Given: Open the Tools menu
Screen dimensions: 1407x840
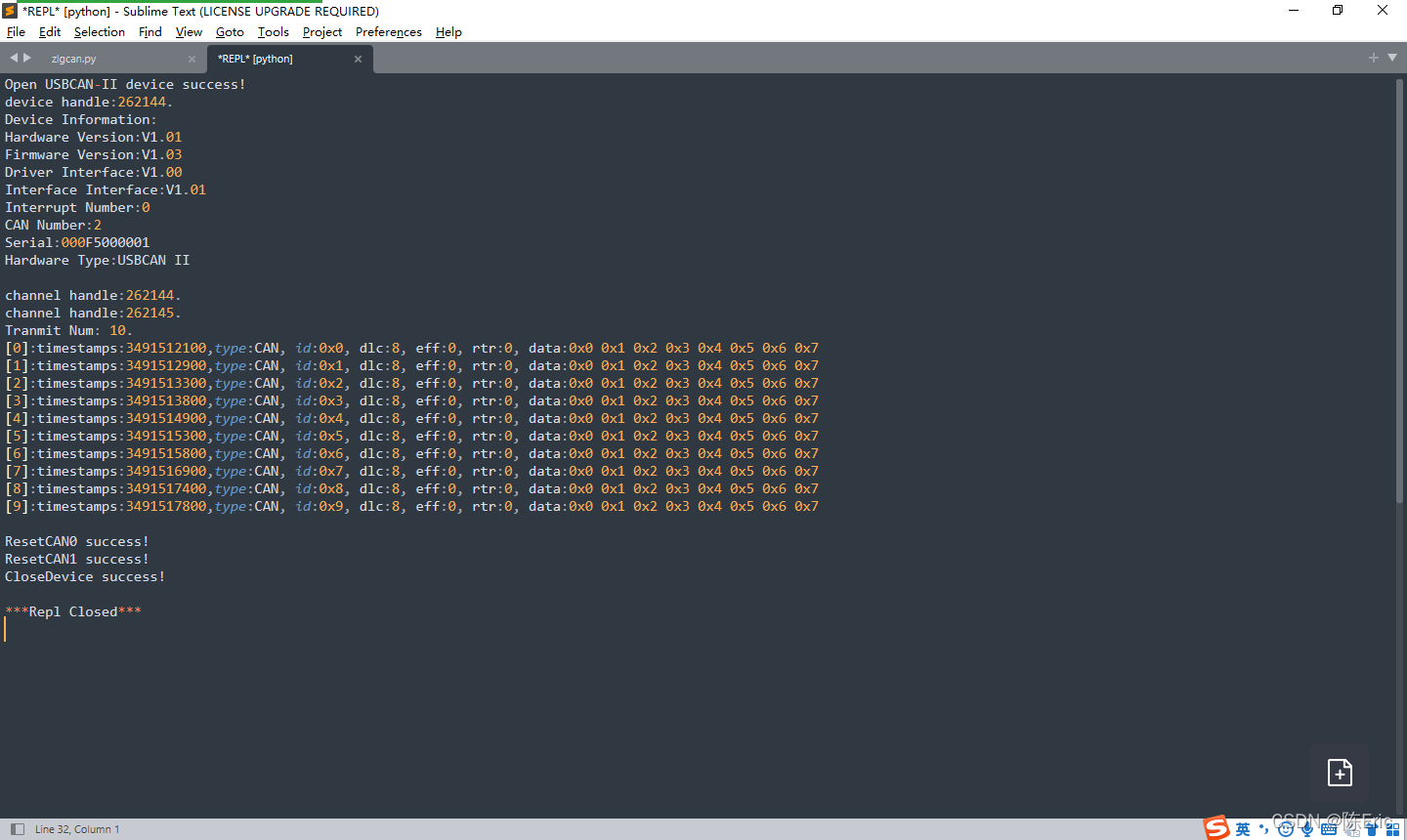Looking at the screenshot, I should (274, 32).
